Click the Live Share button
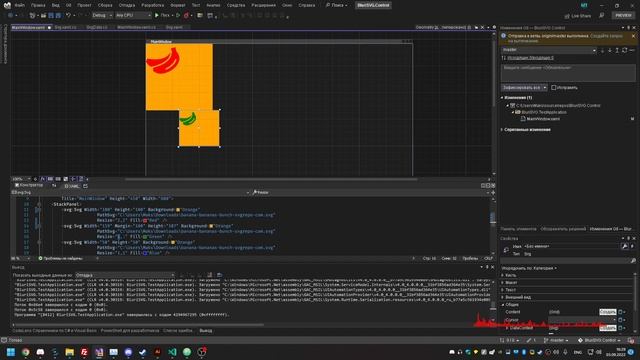Screen dimensions: 640x360 [x=578, y=16]
